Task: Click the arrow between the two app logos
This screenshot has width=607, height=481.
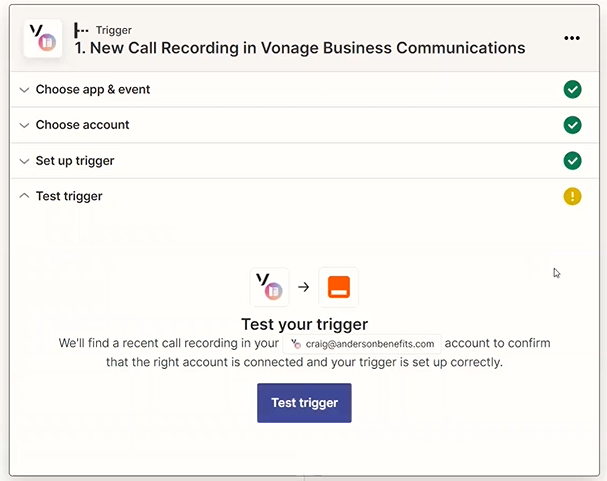Action: pyautogui.click(x=304, y=287)
